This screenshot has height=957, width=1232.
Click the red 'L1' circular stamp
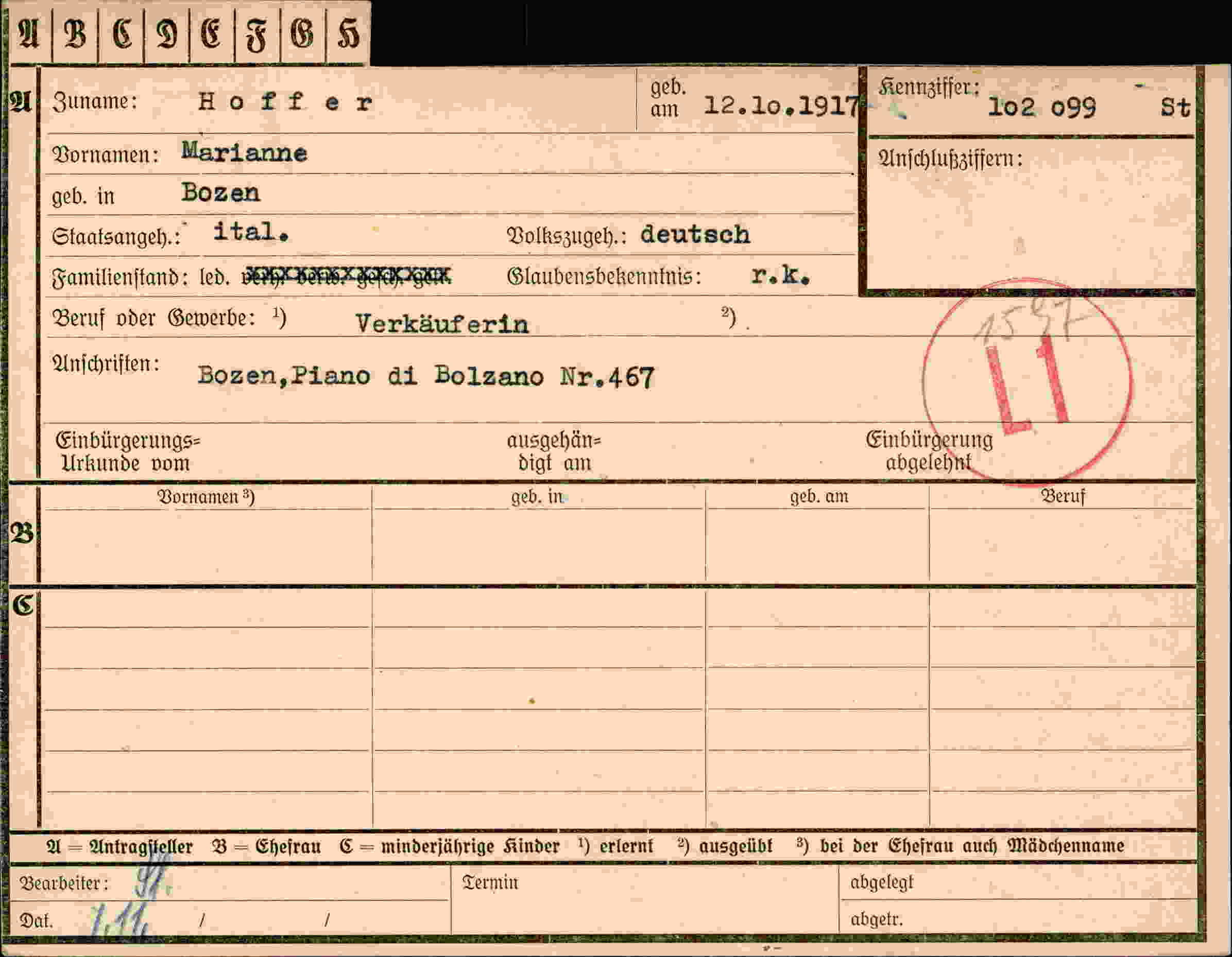click(1027, 382)
